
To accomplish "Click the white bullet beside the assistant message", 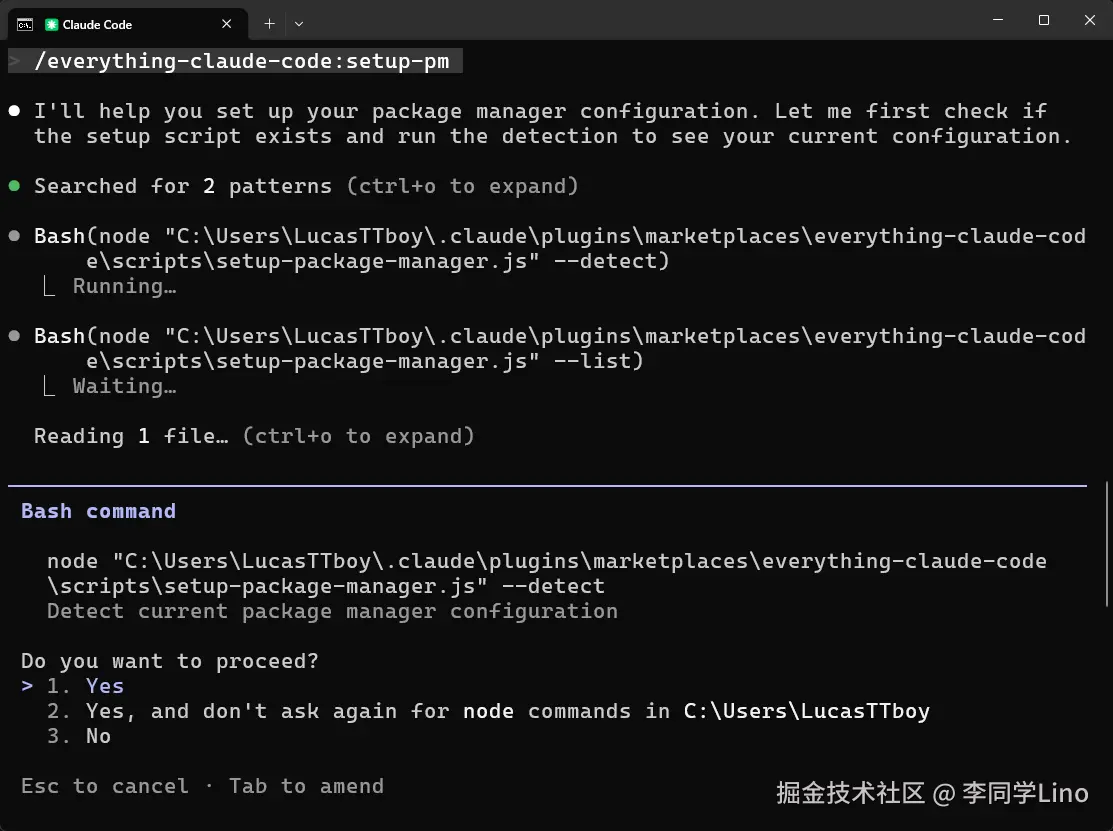I will (x=14, y=111).
